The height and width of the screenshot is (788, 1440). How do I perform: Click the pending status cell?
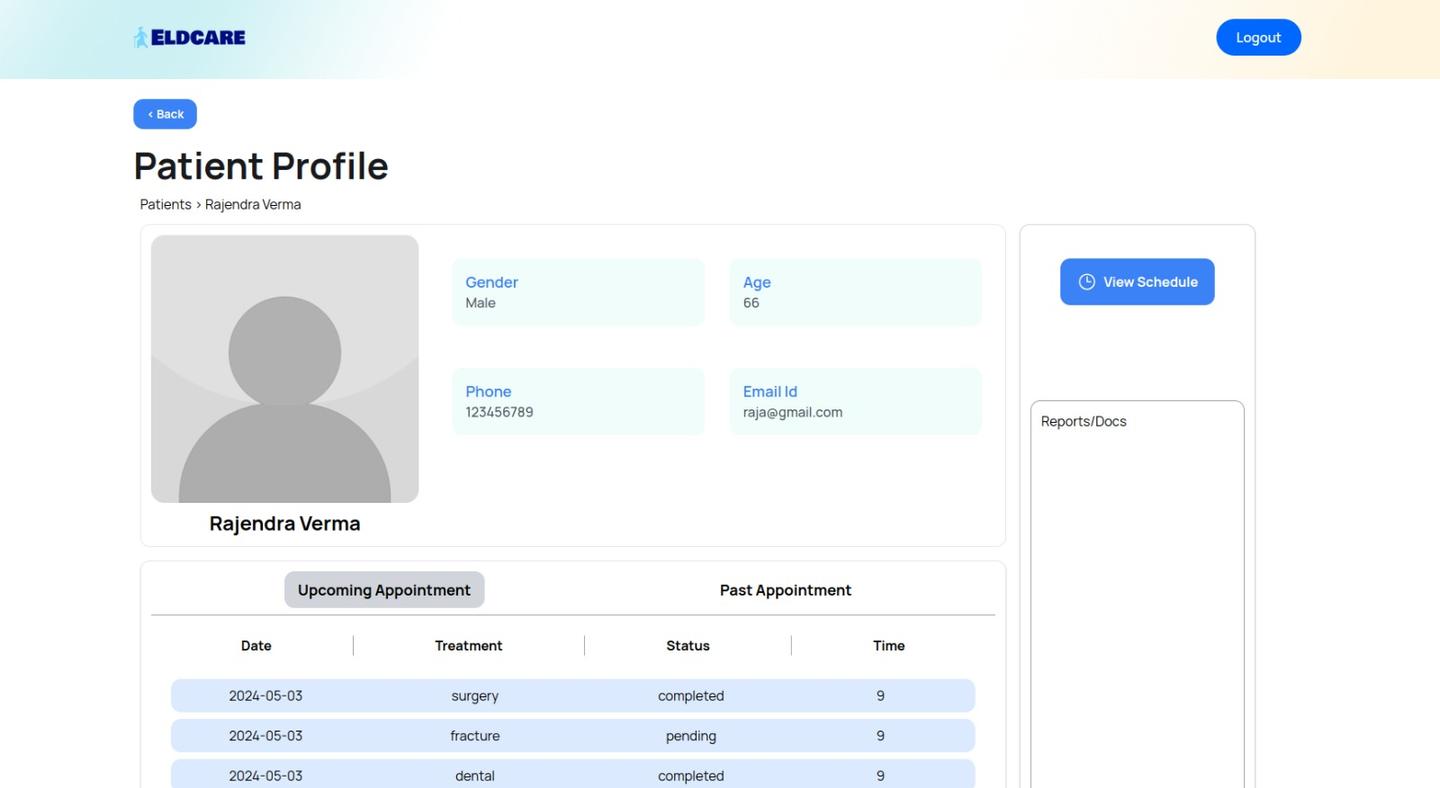[x=691, y=736]
